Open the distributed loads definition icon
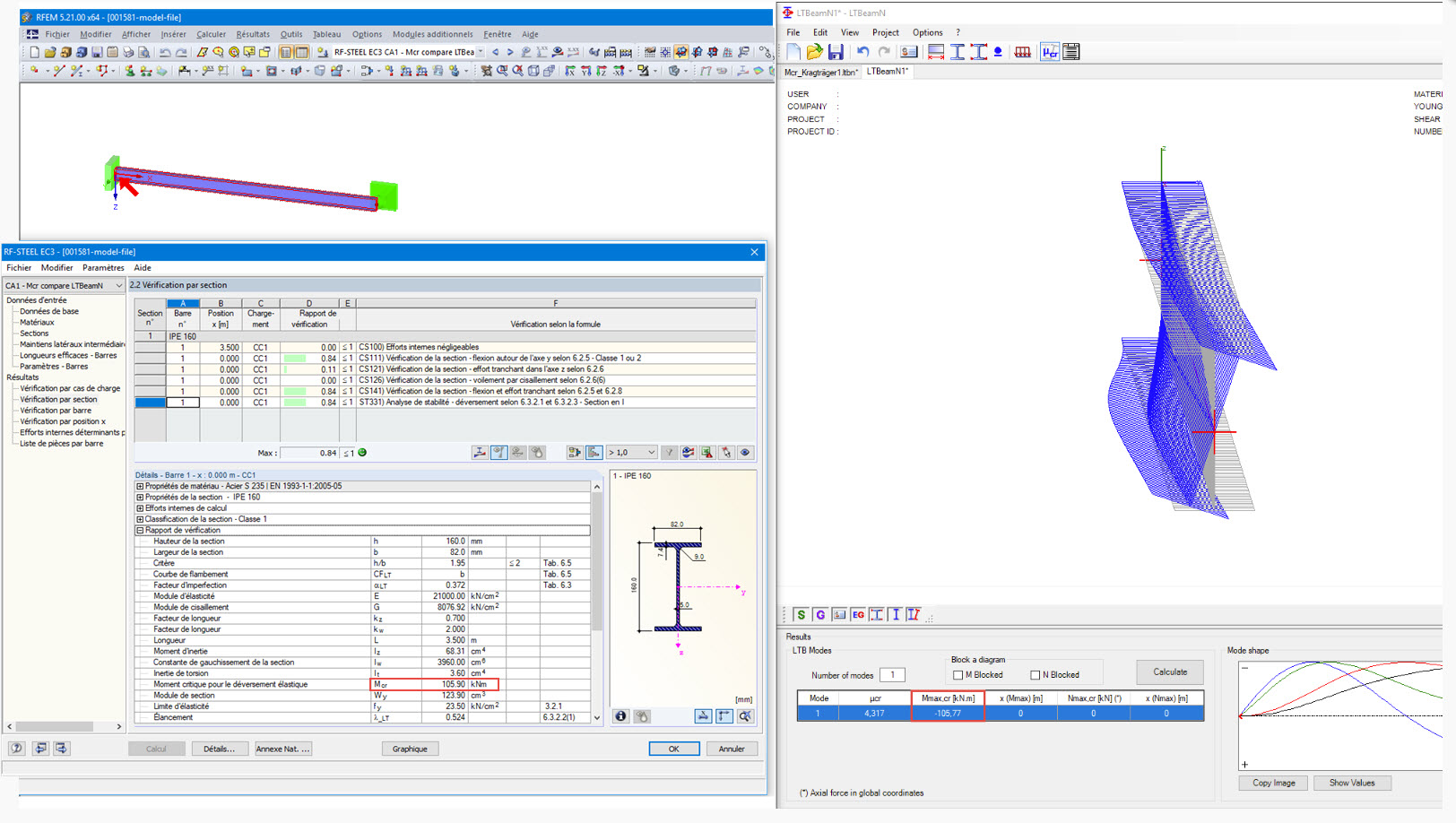This screenshot has width=1456, height=823. 1023,51
